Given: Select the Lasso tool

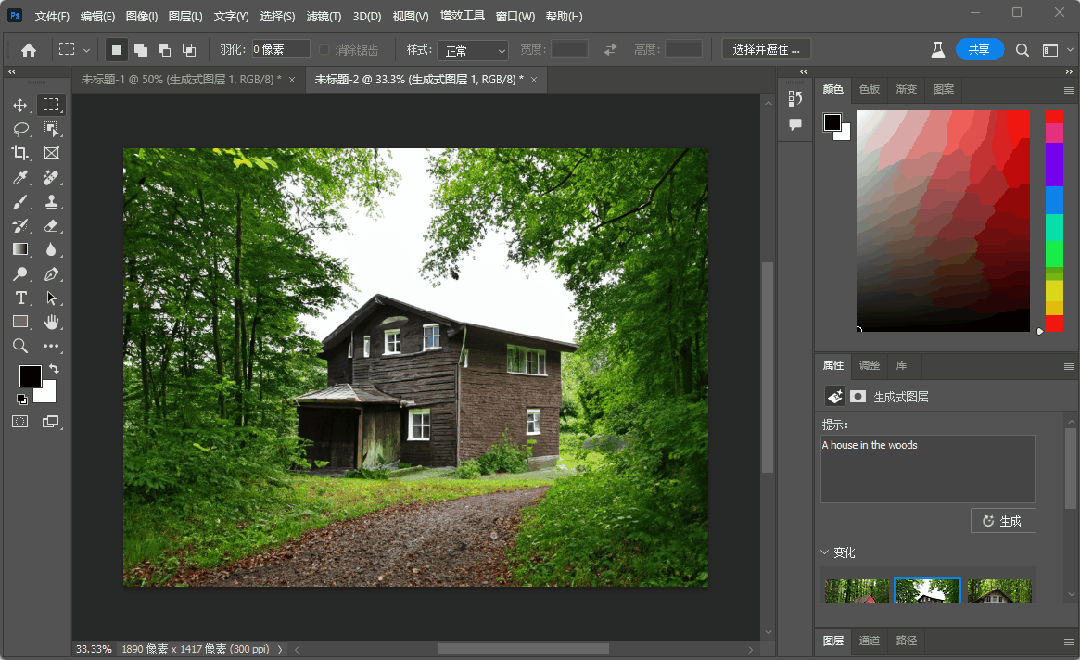Looking at the screenshot, I should pyautogui.click(x=20, y=129).
